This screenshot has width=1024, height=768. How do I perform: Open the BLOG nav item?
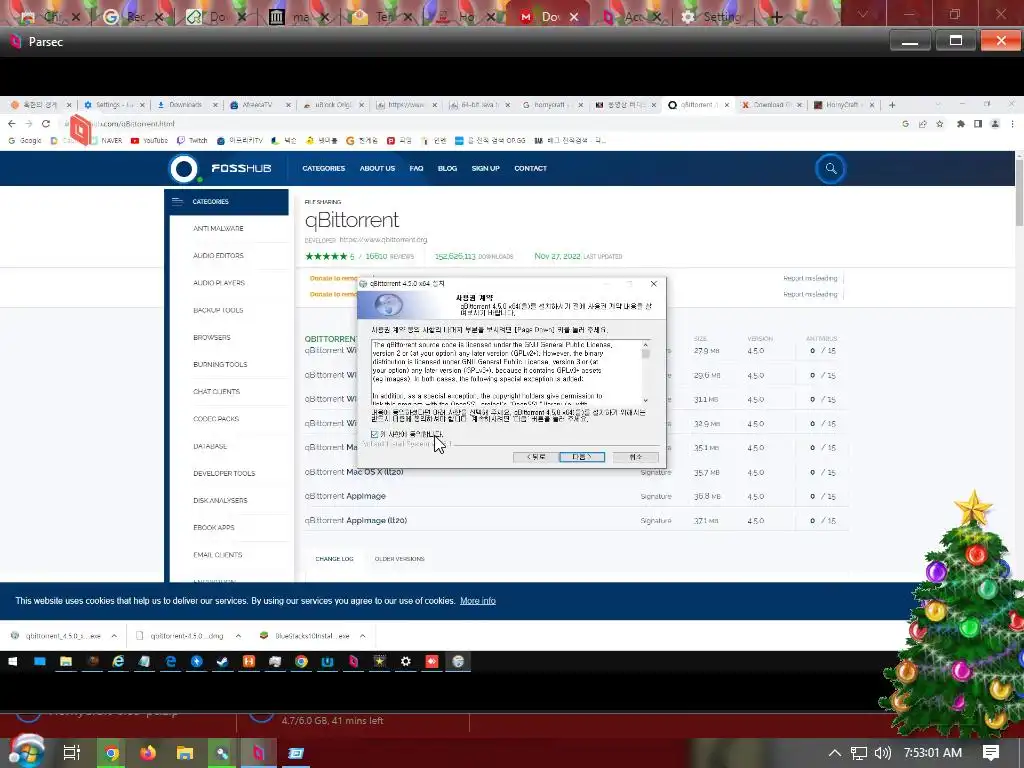[x=447, y=168]
